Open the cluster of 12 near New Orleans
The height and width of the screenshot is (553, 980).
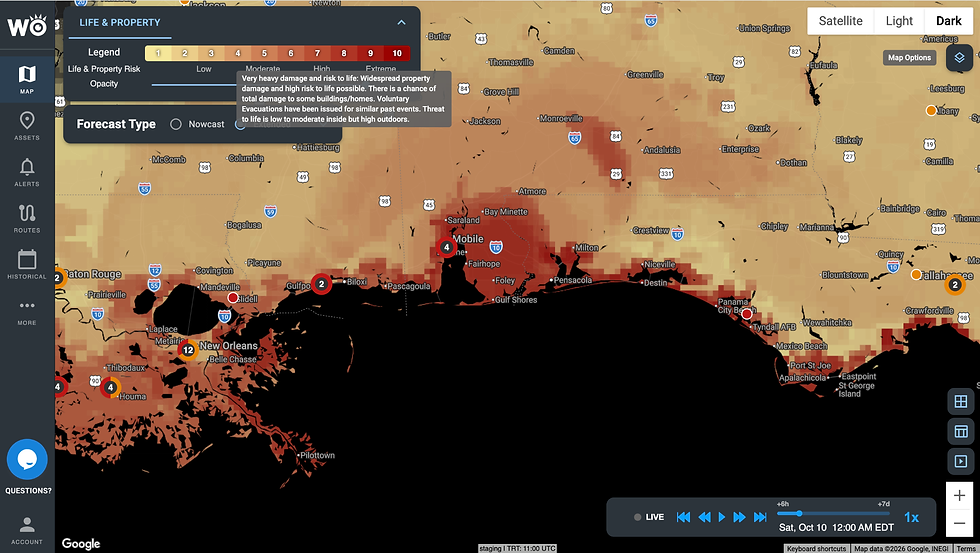(188, 351)
